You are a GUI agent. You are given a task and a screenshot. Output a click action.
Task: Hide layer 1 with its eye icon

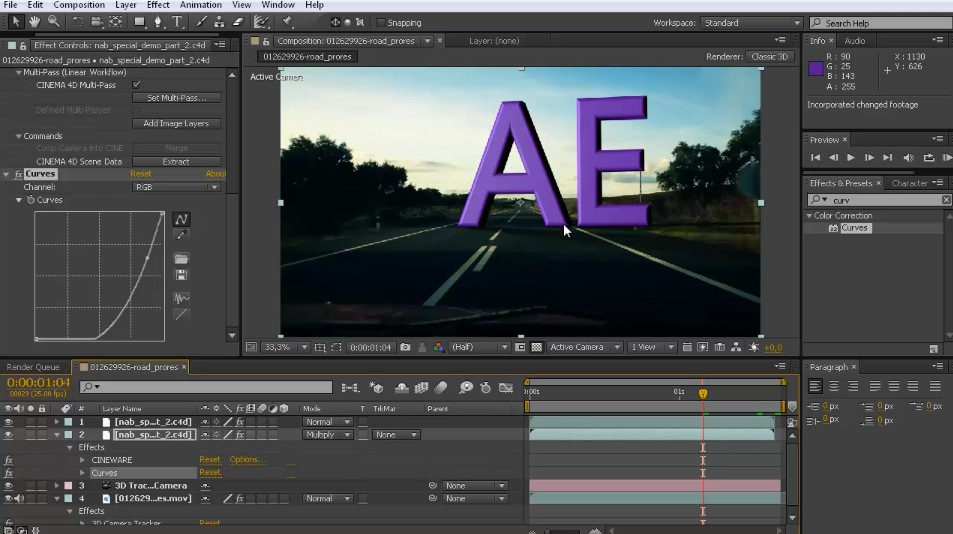coord(9,422)
